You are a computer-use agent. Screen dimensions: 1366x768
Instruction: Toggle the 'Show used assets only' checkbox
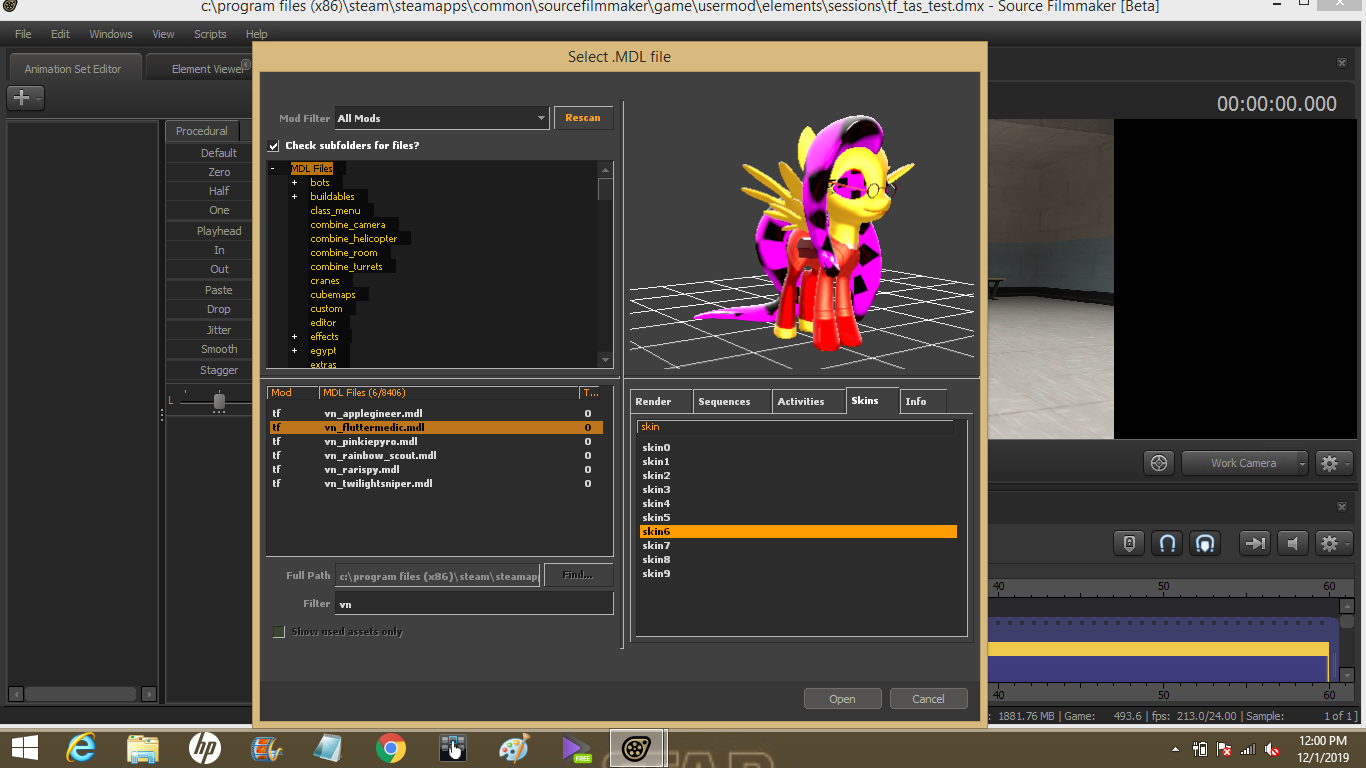click(x=279, y=632)
